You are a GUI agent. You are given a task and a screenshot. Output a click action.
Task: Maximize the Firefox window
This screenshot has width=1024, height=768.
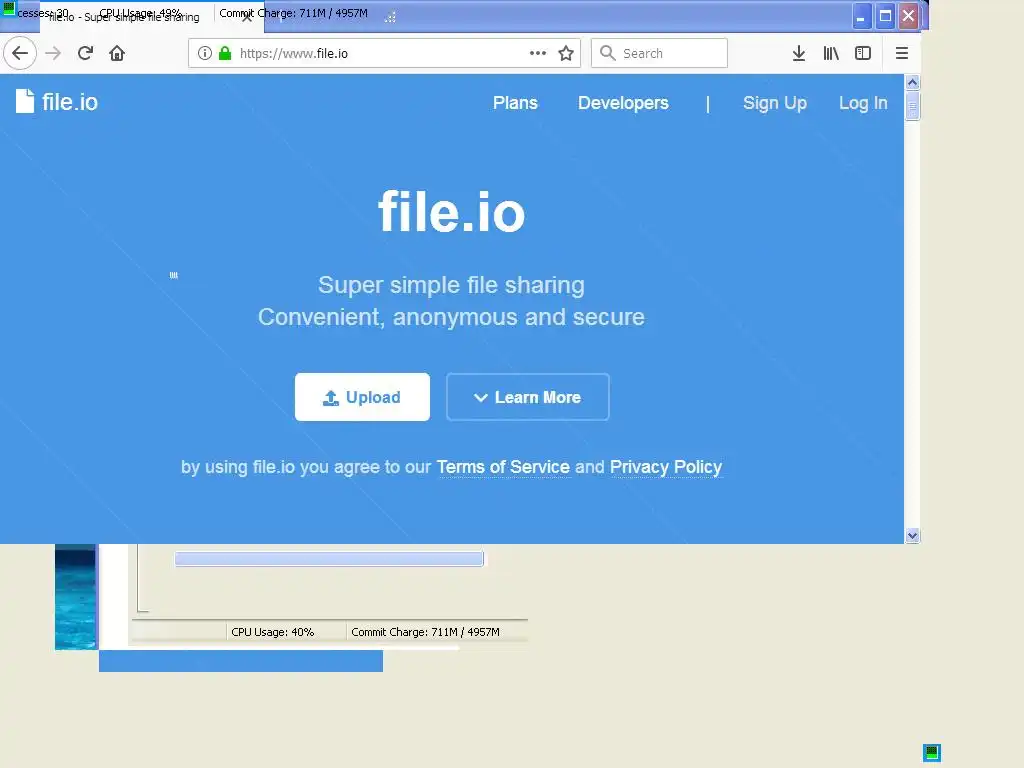click(x=885, y=16)
